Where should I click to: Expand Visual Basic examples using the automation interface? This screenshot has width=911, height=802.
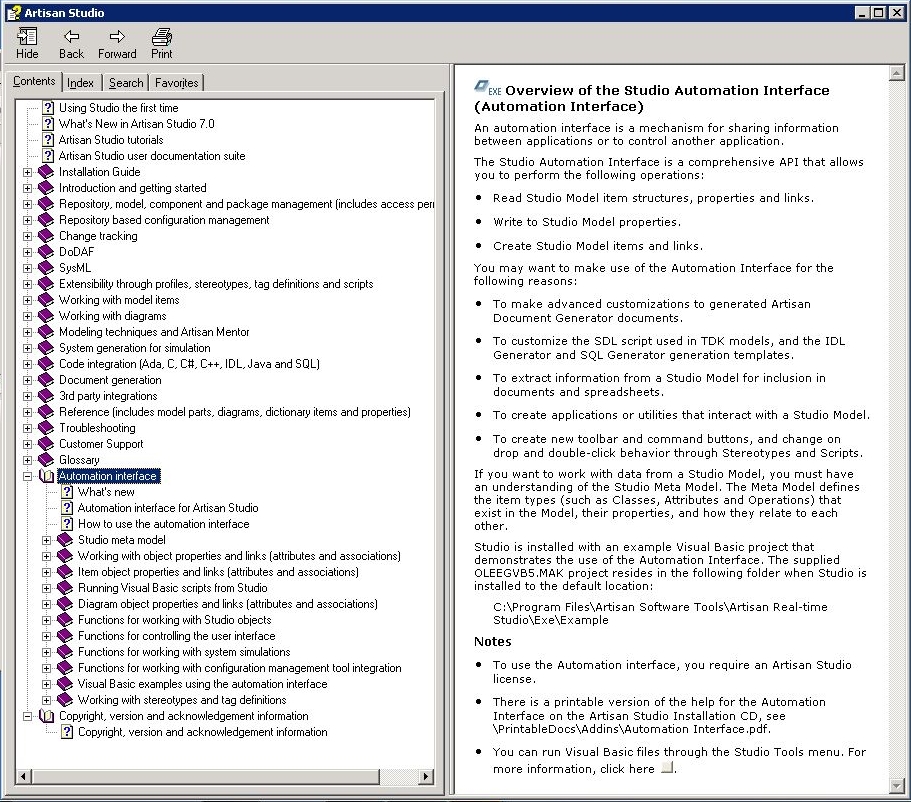46,684
